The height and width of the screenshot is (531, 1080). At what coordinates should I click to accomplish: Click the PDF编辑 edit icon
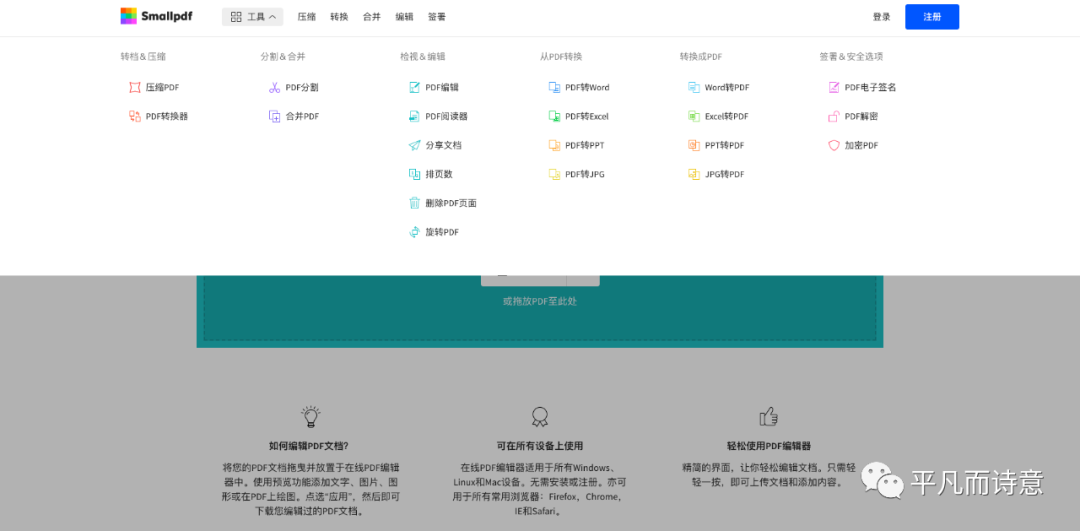(x=414, y=88)
